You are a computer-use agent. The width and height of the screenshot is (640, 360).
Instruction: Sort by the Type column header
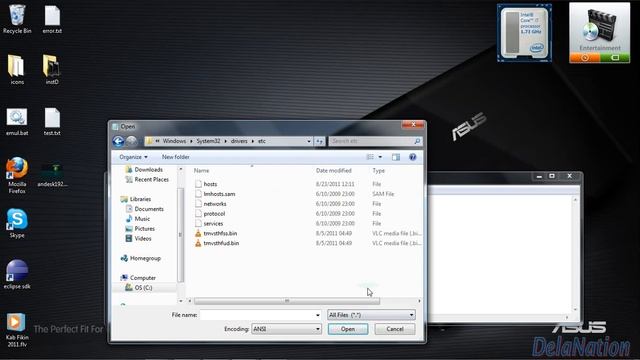pos(378,171)
